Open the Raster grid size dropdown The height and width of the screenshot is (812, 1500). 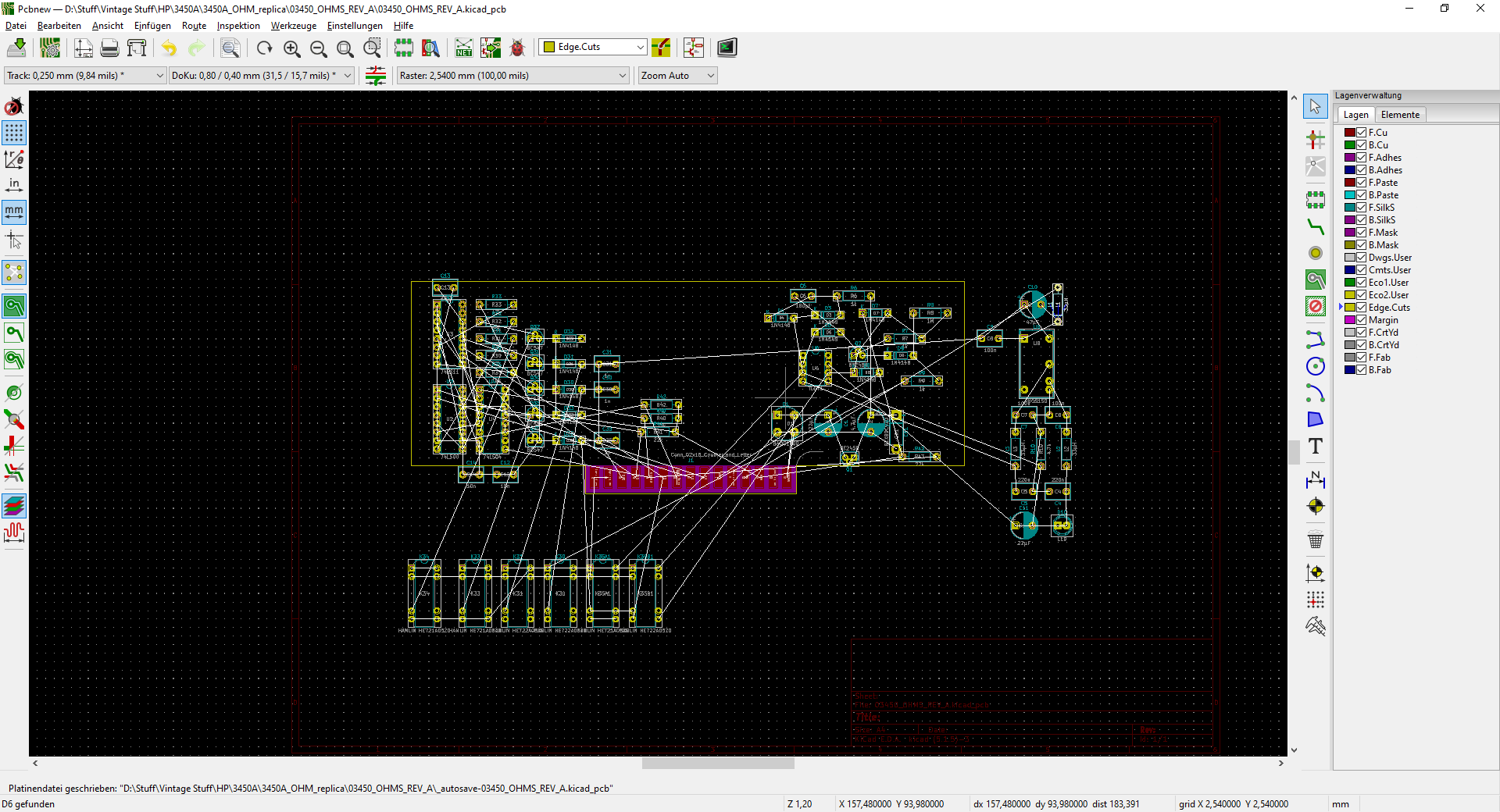[x=512, y=76]
